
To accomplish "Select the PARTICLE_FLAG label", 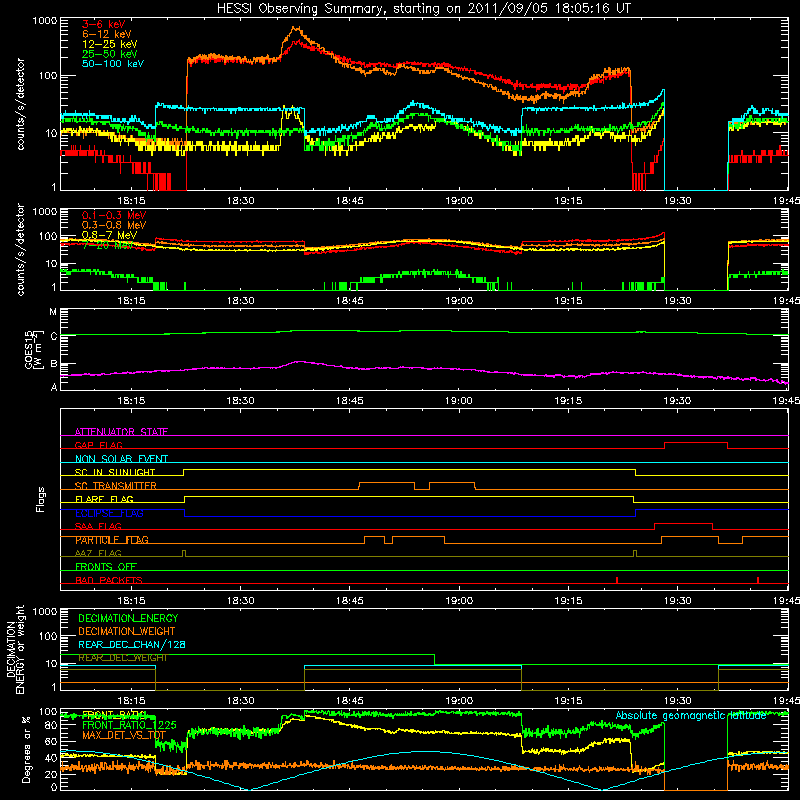I will 112,540.
